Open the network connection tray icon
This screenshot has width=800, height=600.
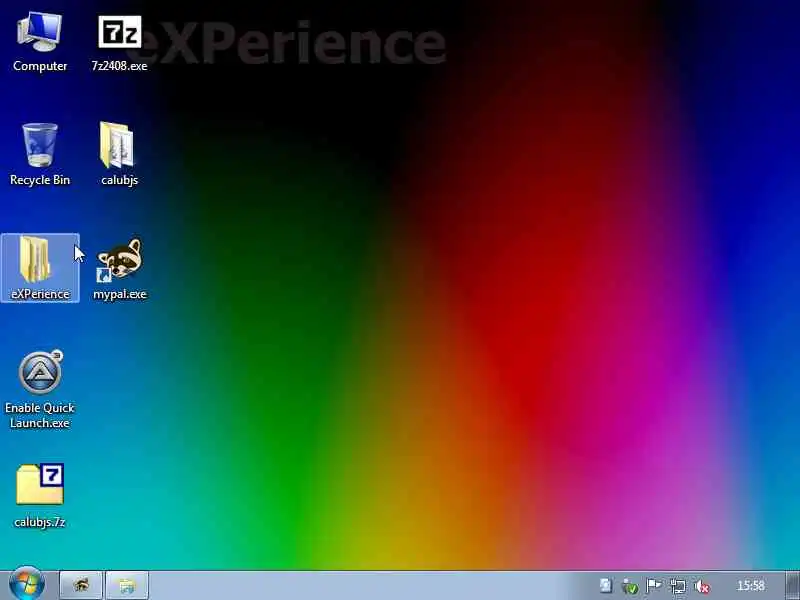click(x=678, y=586)
